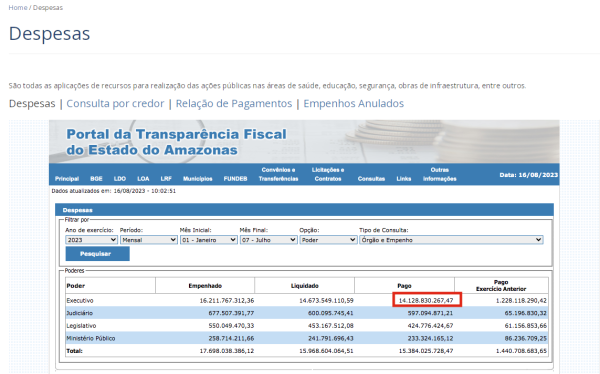Click the Despesas section link
Viewport: 600px width, 374px height.
32,104
